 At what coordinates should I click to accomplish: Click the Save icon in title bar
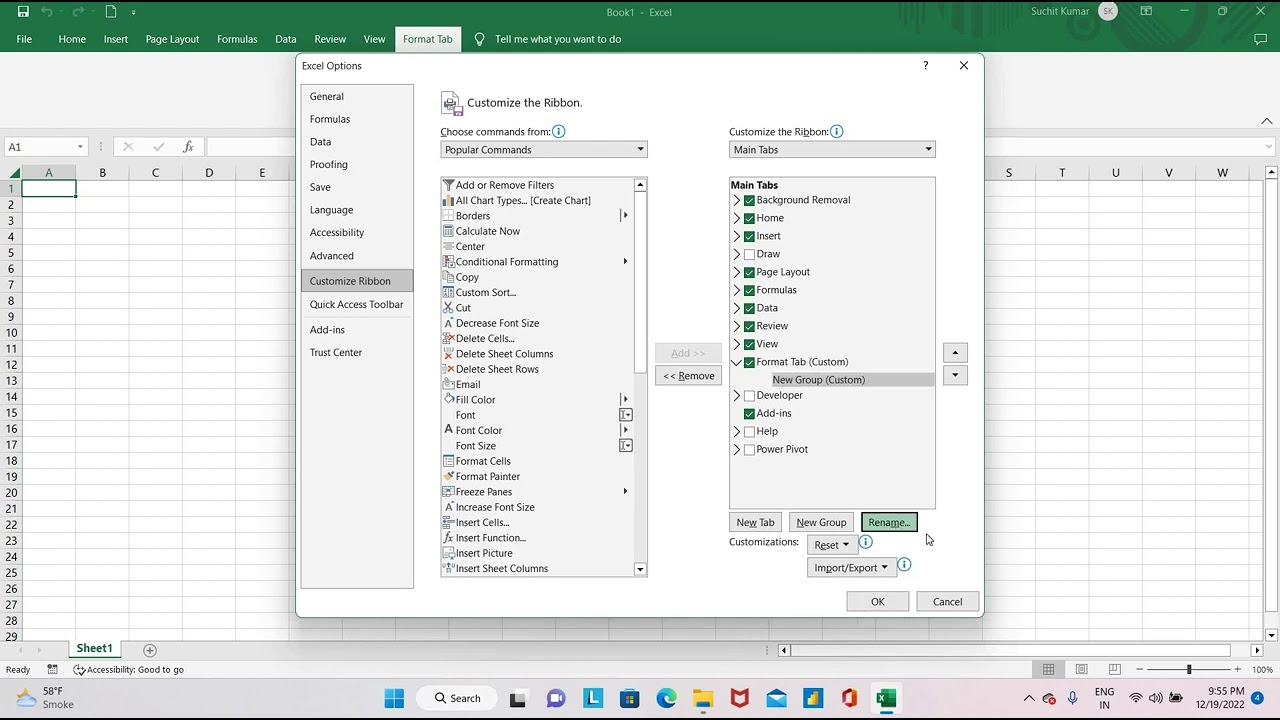[x=23, y=12]
